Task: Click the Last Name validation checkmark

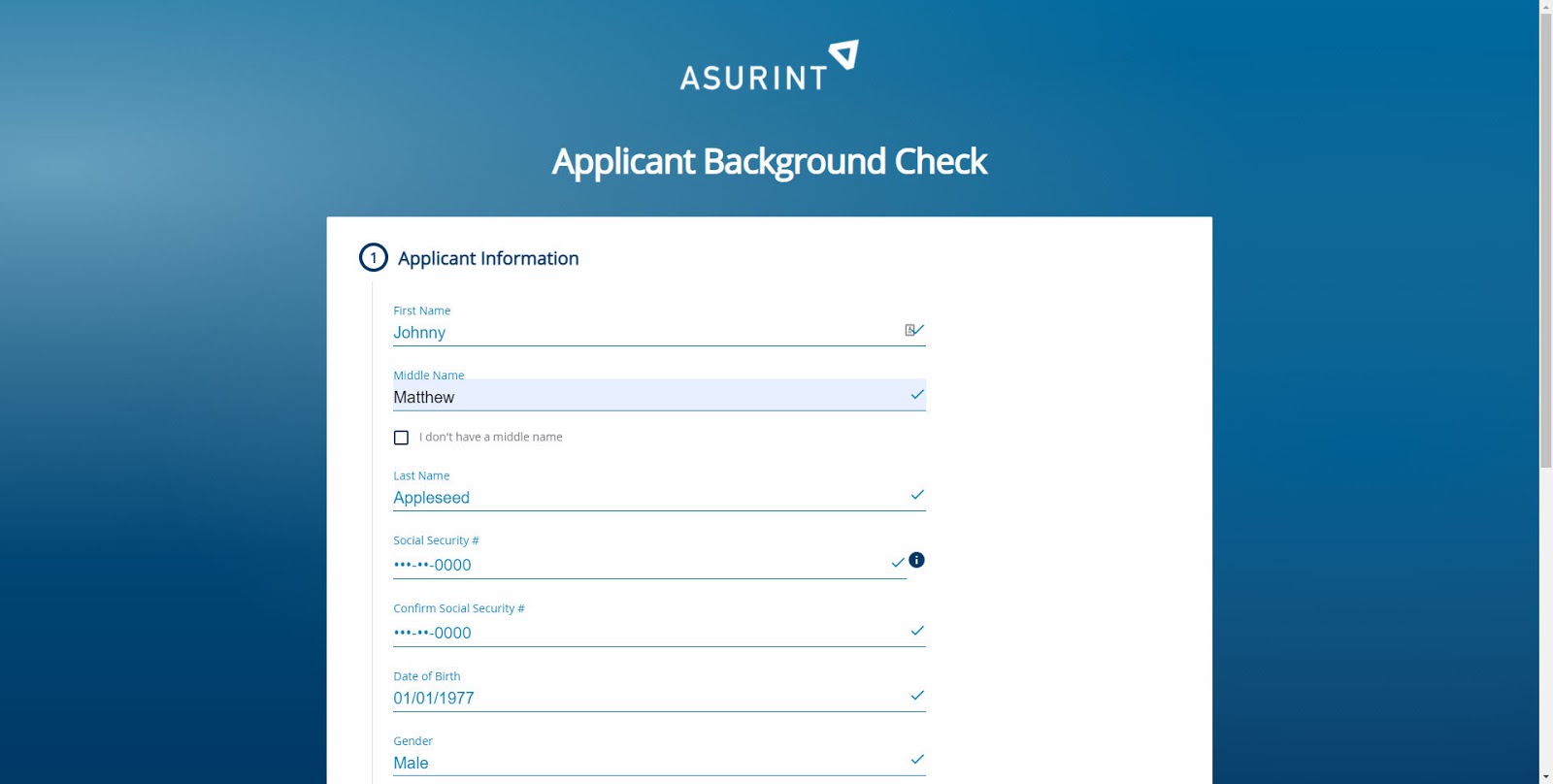Action: coord(917,495)
